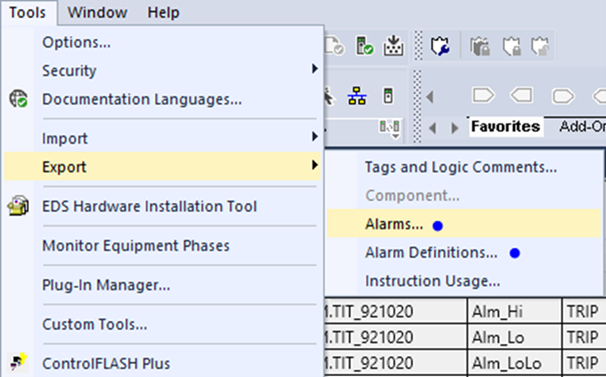
Task: Insert the right-pointing pentagon reference element
Action: click(x=483, y=95)
